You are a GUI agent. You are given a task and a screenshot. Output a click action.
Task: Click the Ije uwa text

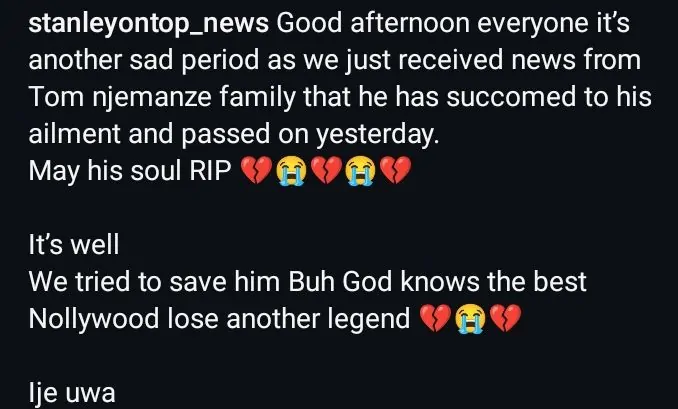coord(72,393)
